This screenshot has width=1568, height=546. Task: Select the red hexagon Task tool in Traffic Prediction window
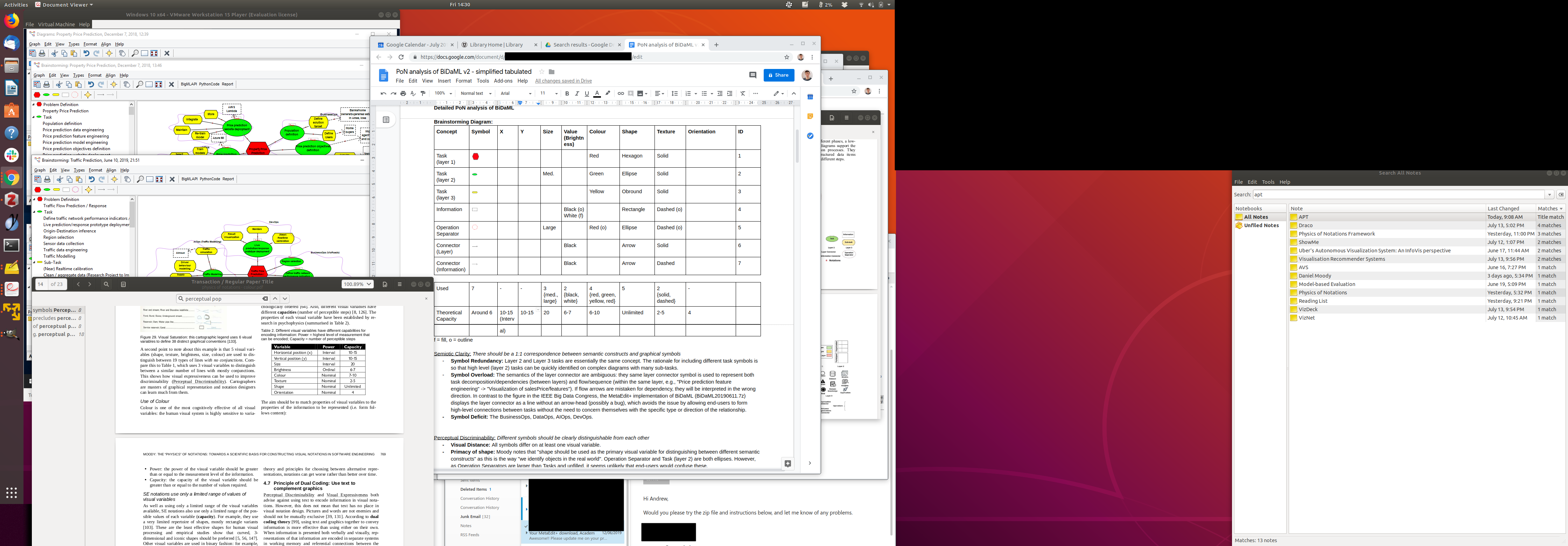[x=38, y=190]
